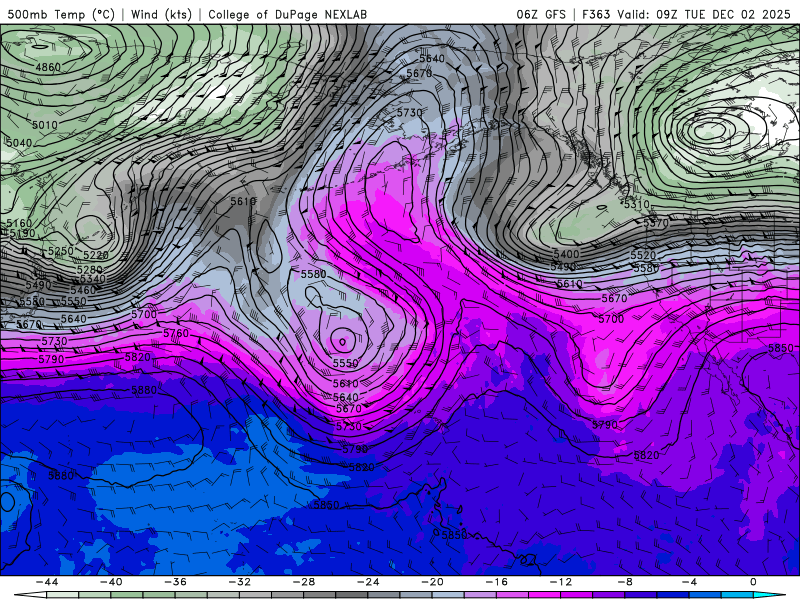Click the -4 legend value
The image size is (800, 600).
point(689,582)
